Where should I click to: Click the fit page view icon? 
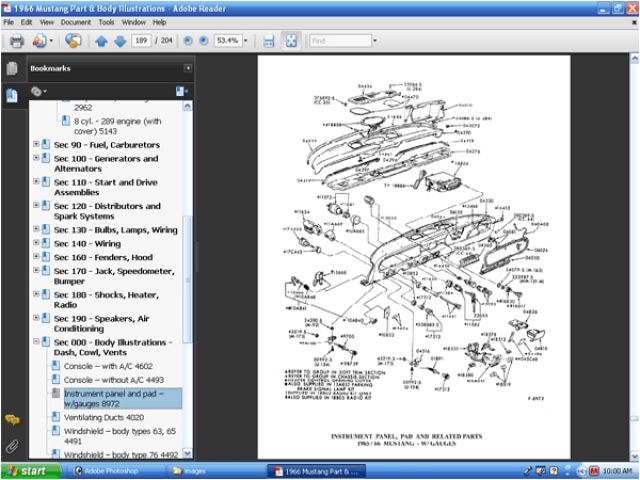coord(291,41)
